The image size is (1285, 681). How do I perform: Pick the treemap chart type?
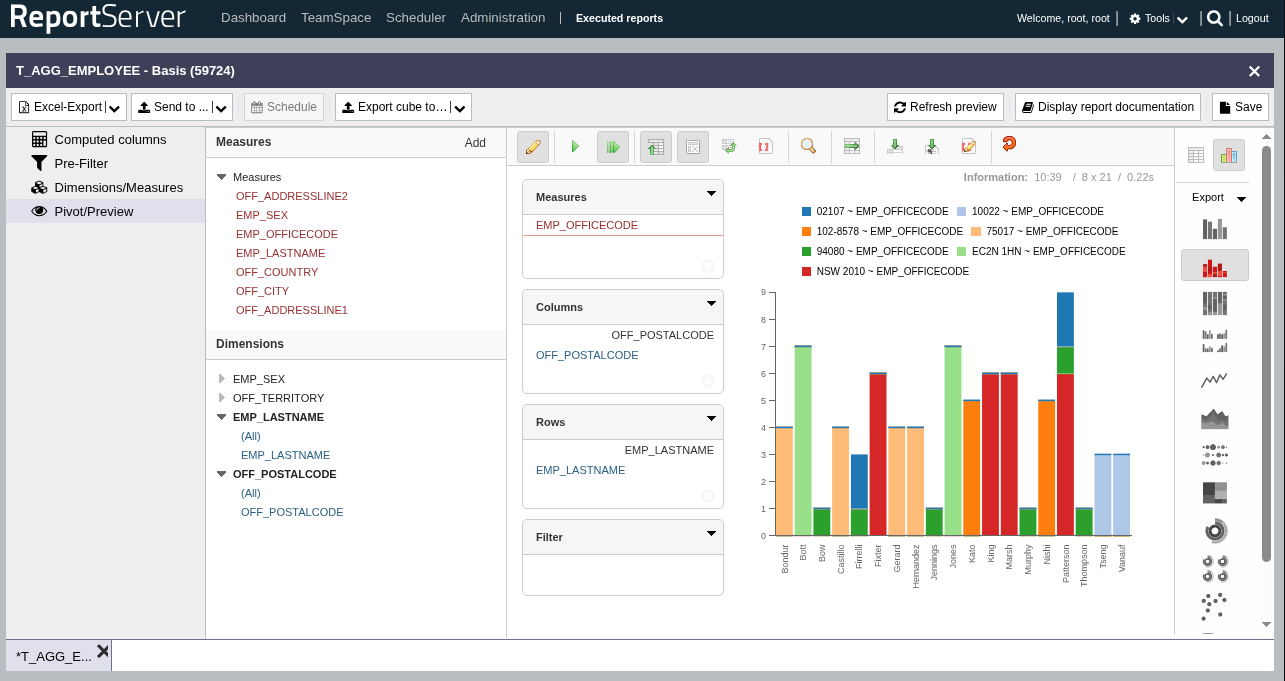[1214, 492]
